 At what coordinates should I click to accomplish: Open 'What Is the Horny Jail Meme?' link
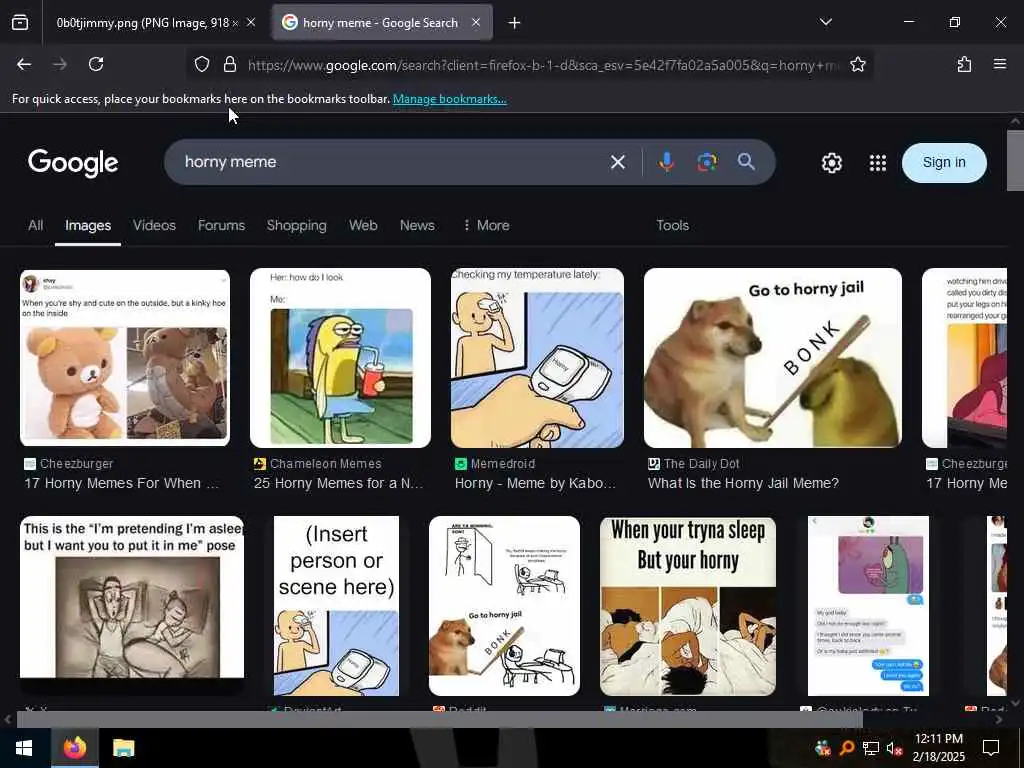[x=743, y=483]
